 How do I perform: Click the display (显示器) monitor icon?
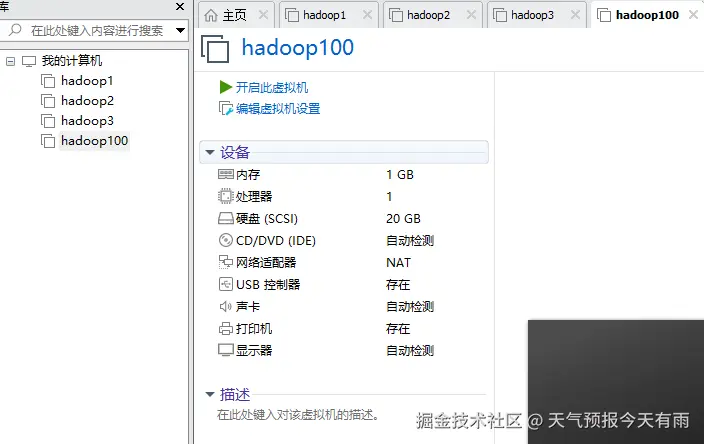coord(225,350)
